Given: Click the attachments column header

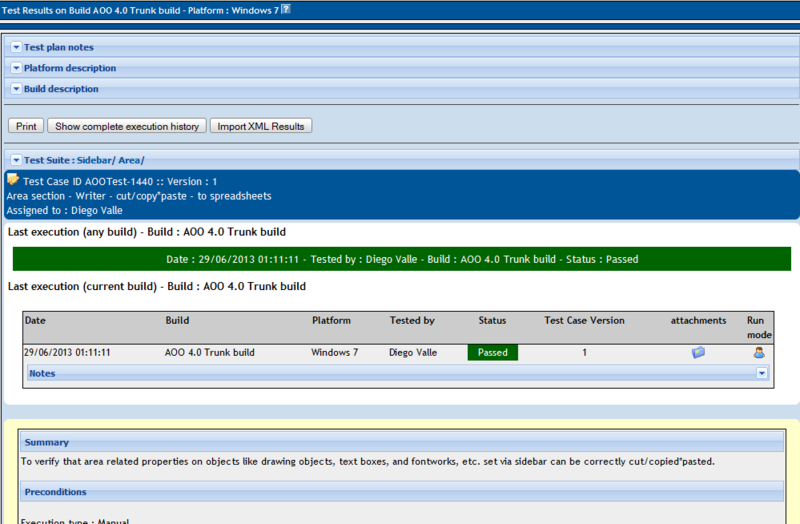Looking at the screenshot, I should (x=698, y=320).
